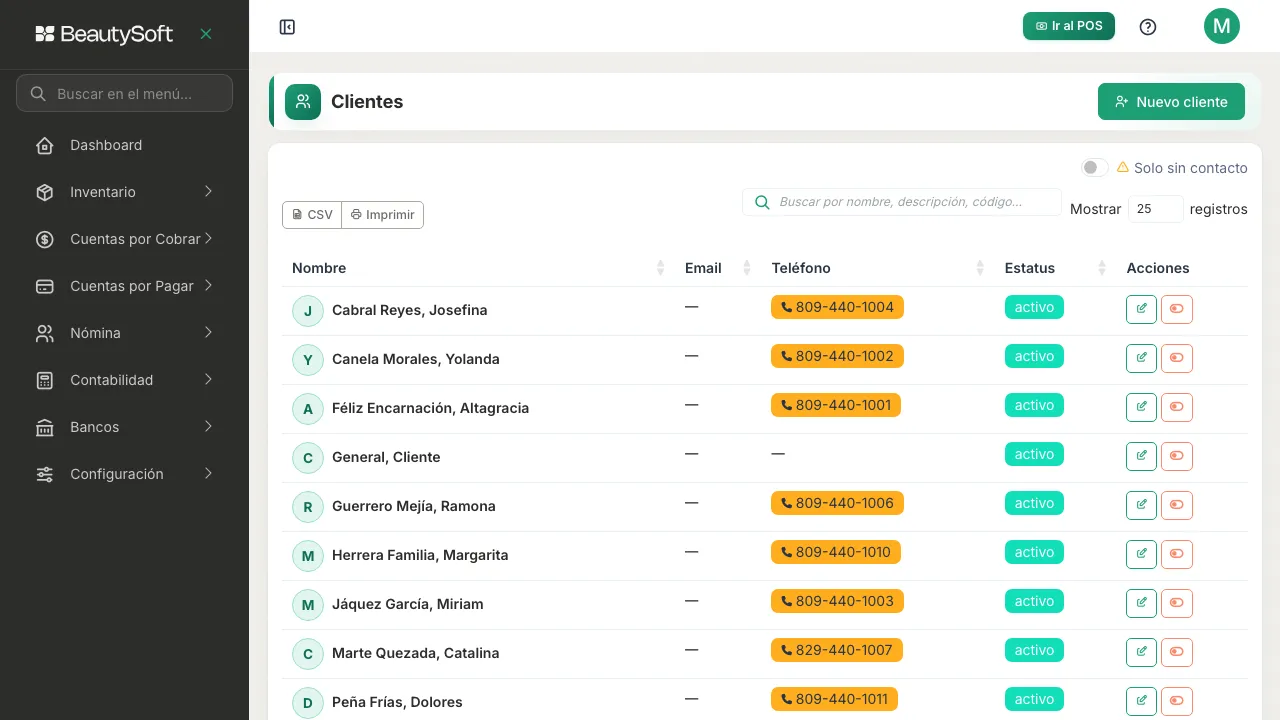
Task: Expand the Inventario submenu chevron
Action: point(209,191)
